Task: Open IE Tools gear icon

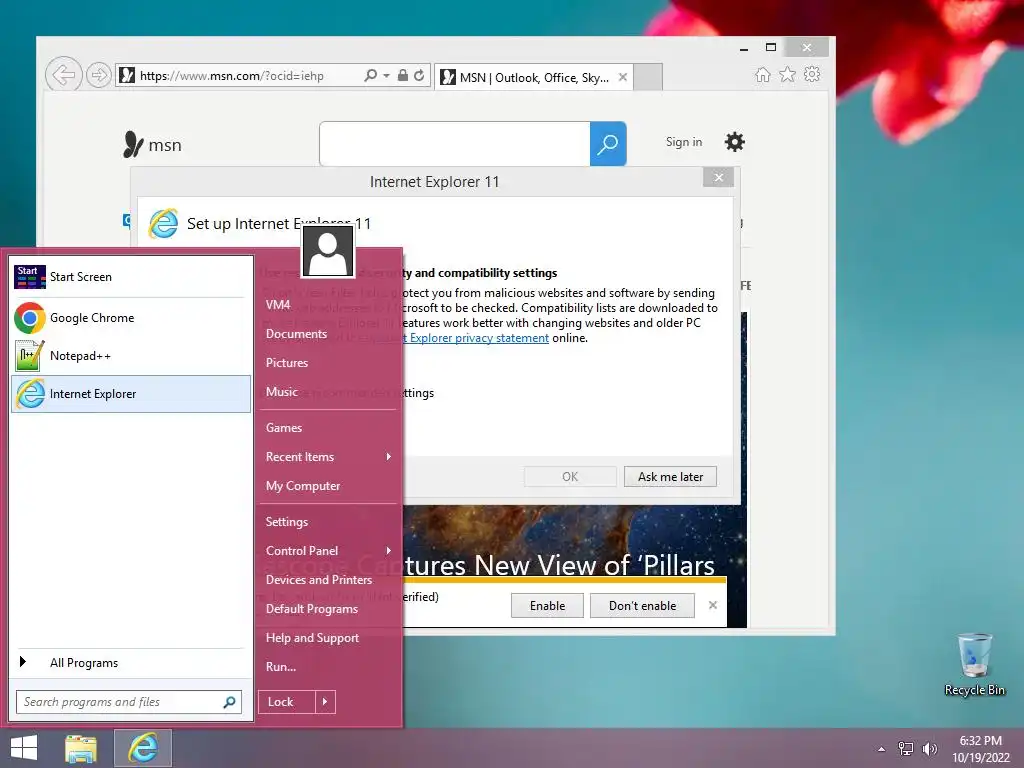Action: pyautogui.click(x=812, y=74)
